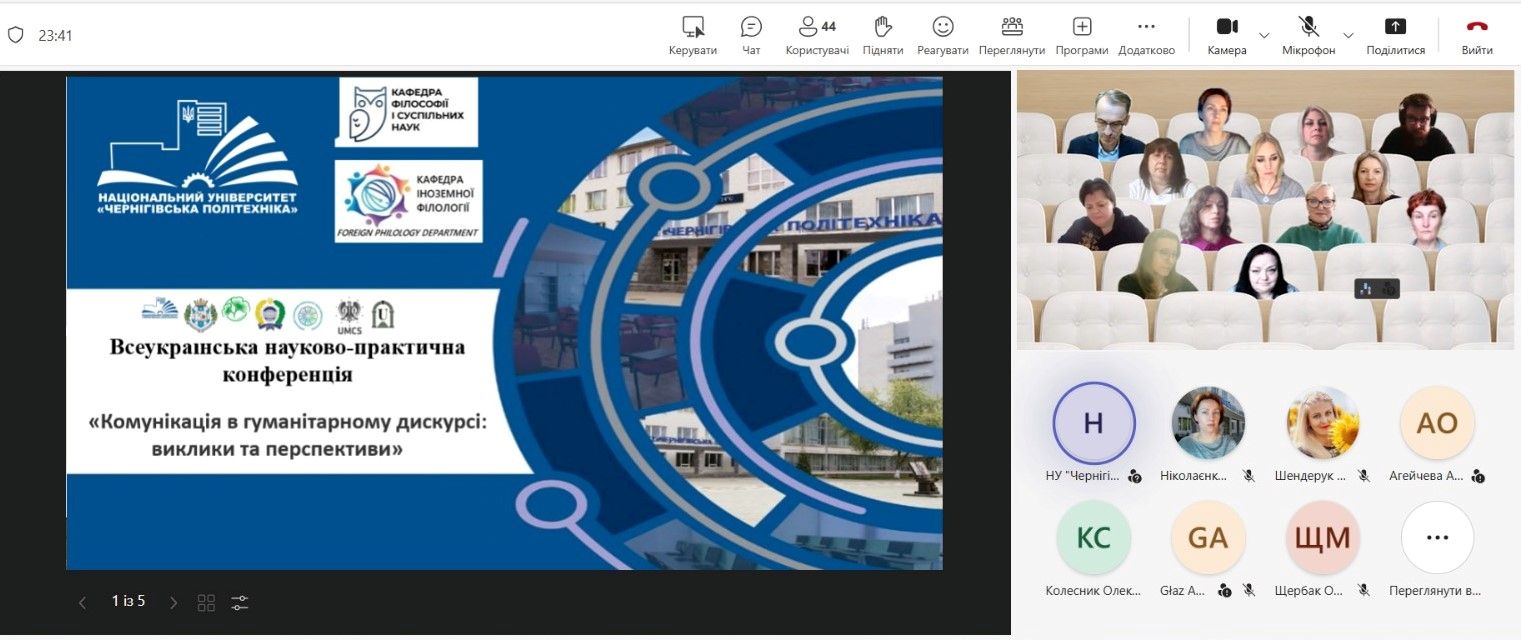The height and width of the screenshot is (640, 1521).
Task: Click the muted mic icon next to Ніколаєнк
Action: [x=1249, y=476]
